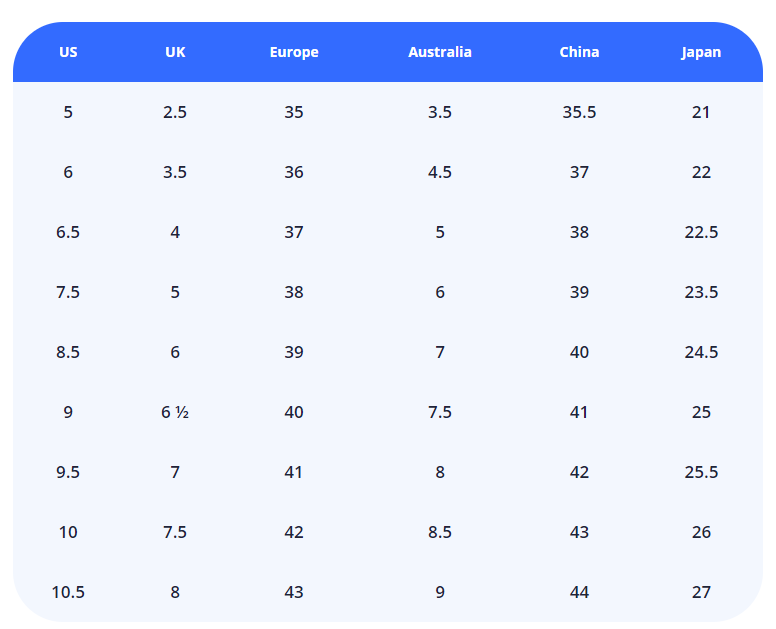Select China size 35.5 cell
This screenshot has height=629, width=776.
click(x=579, y=112)
